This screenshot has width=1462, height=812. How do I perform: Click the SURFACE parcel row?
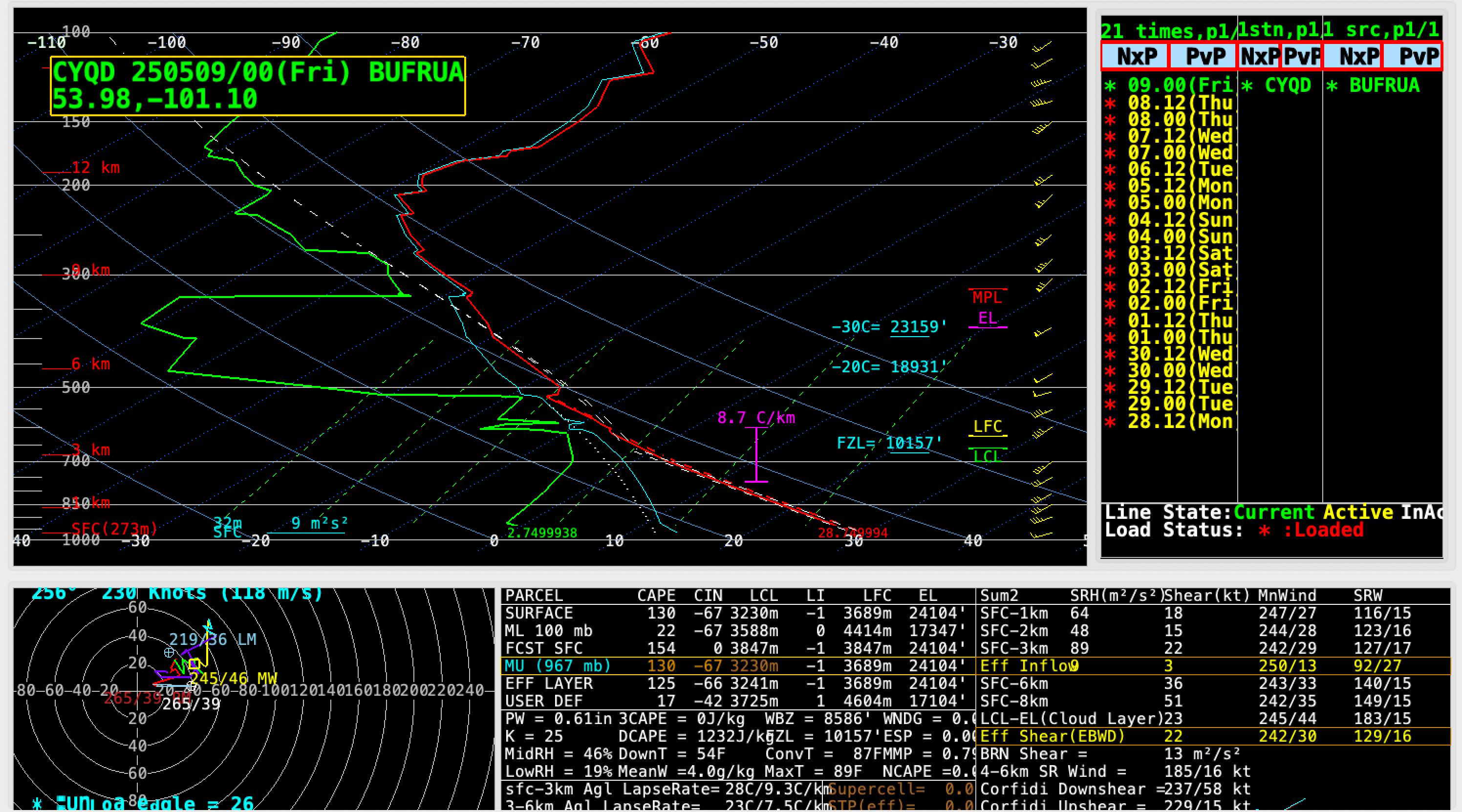(x=737, y=614)
